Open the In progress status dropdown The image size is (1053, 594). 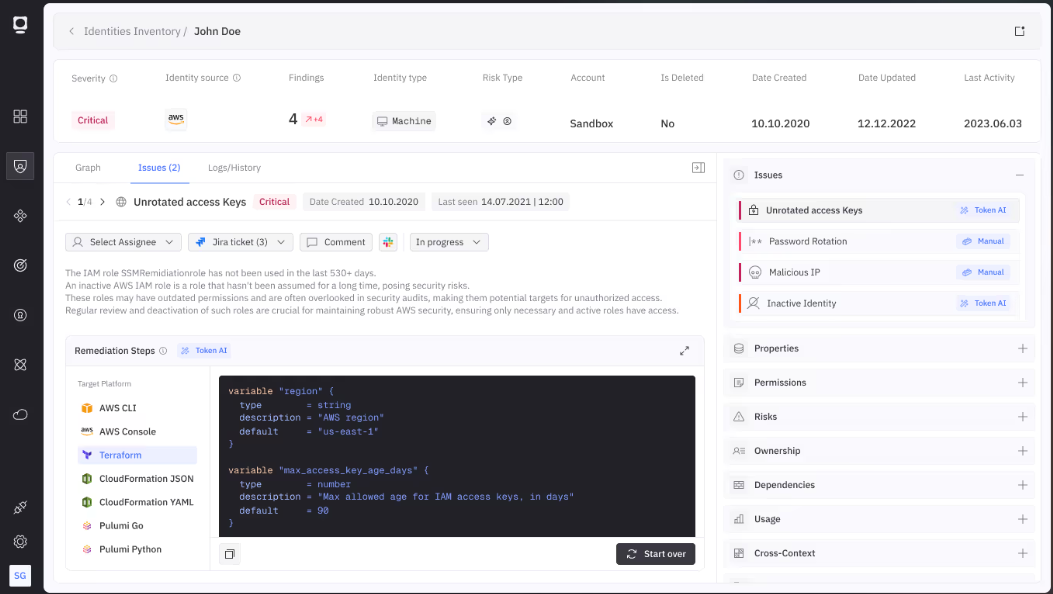click(449, 242)
